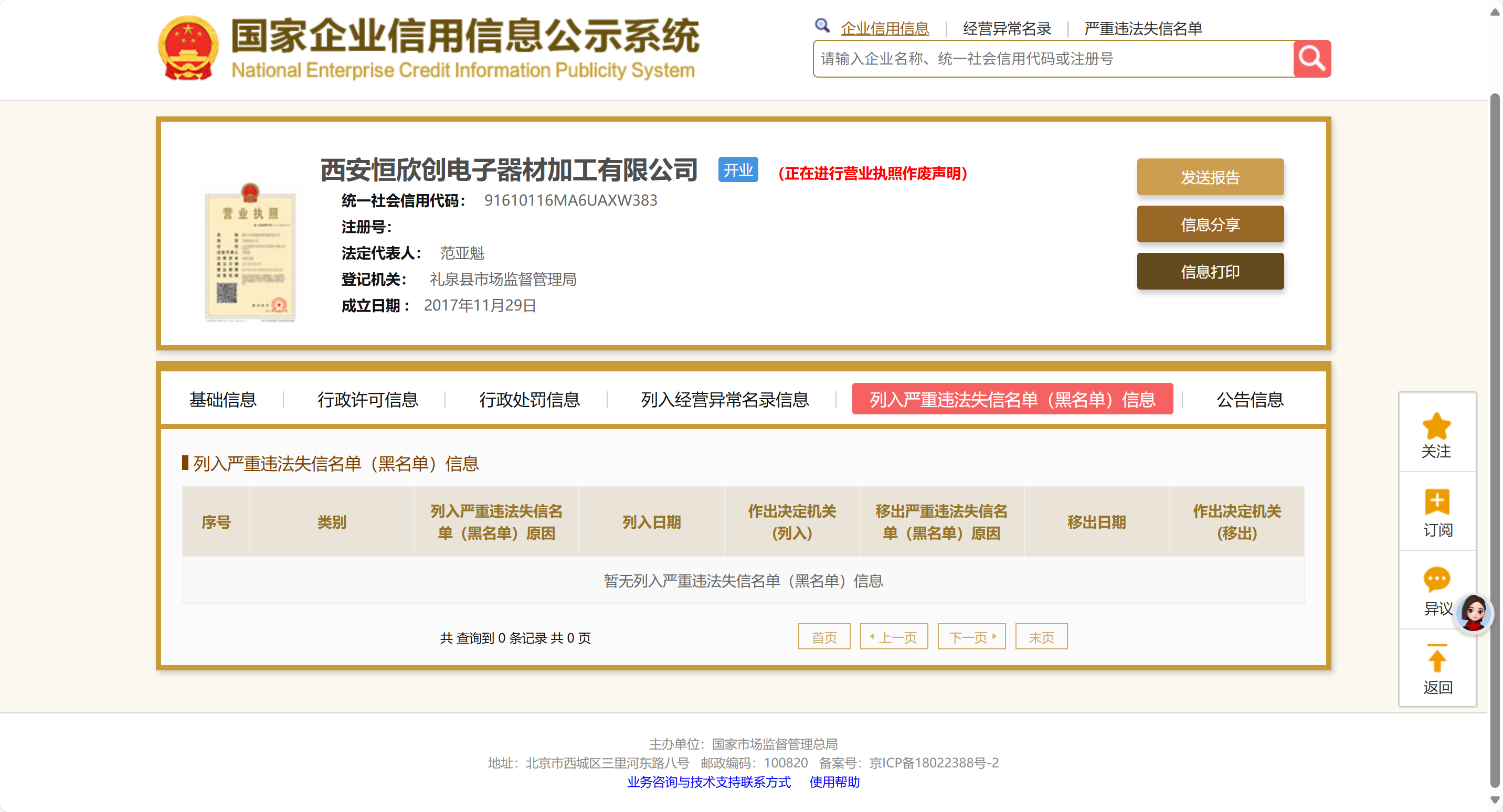Switch to 行政处罚信息 tab
This screenshot has width=1503, height=812.
click(528, 400)
